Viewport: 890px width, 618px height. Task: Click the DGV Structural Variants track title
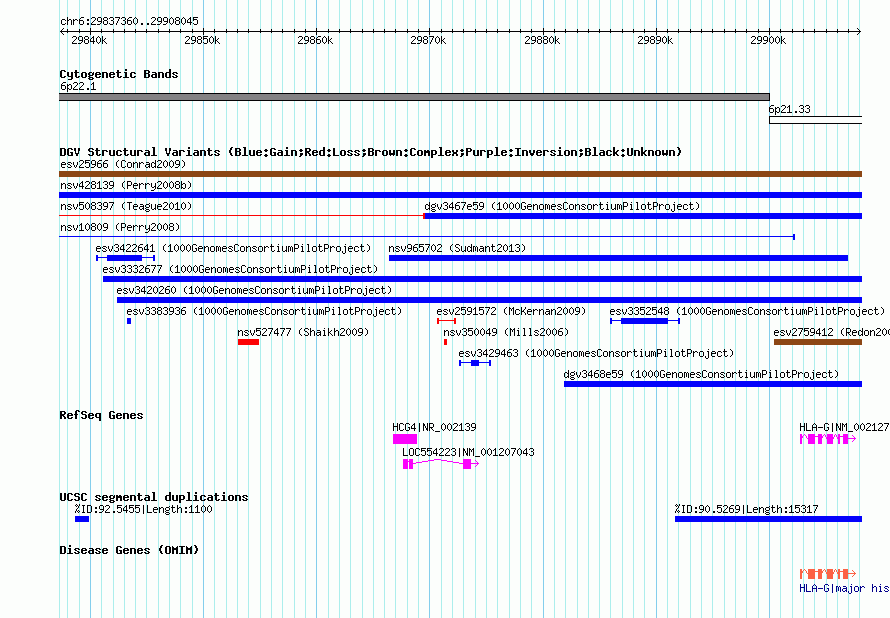coord(371,152)
